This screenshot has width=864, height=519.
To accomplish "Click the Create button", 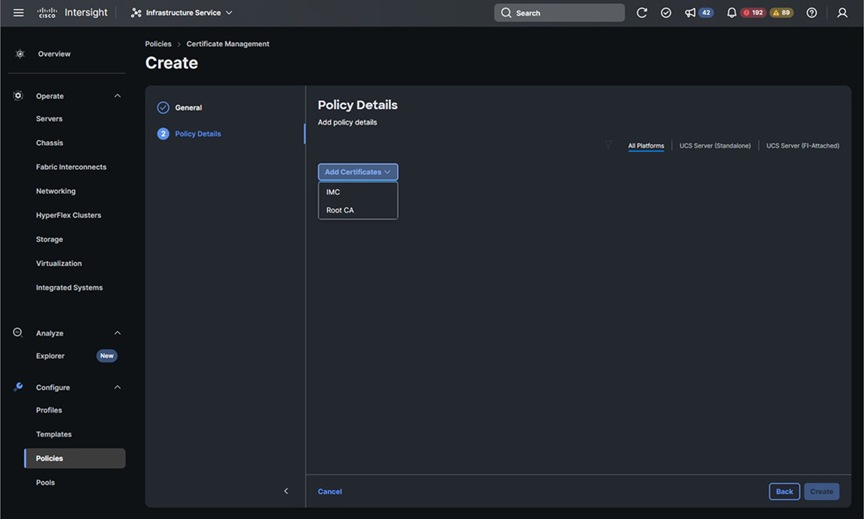I will click(x=822, y=492).
